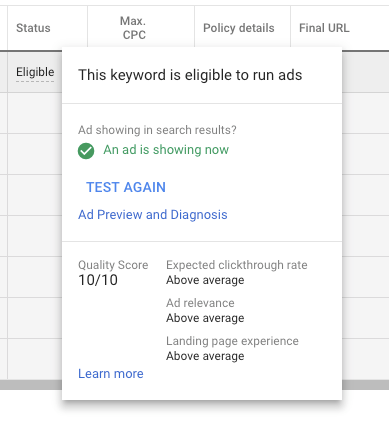Select the Policy details column header

point(239,28)
